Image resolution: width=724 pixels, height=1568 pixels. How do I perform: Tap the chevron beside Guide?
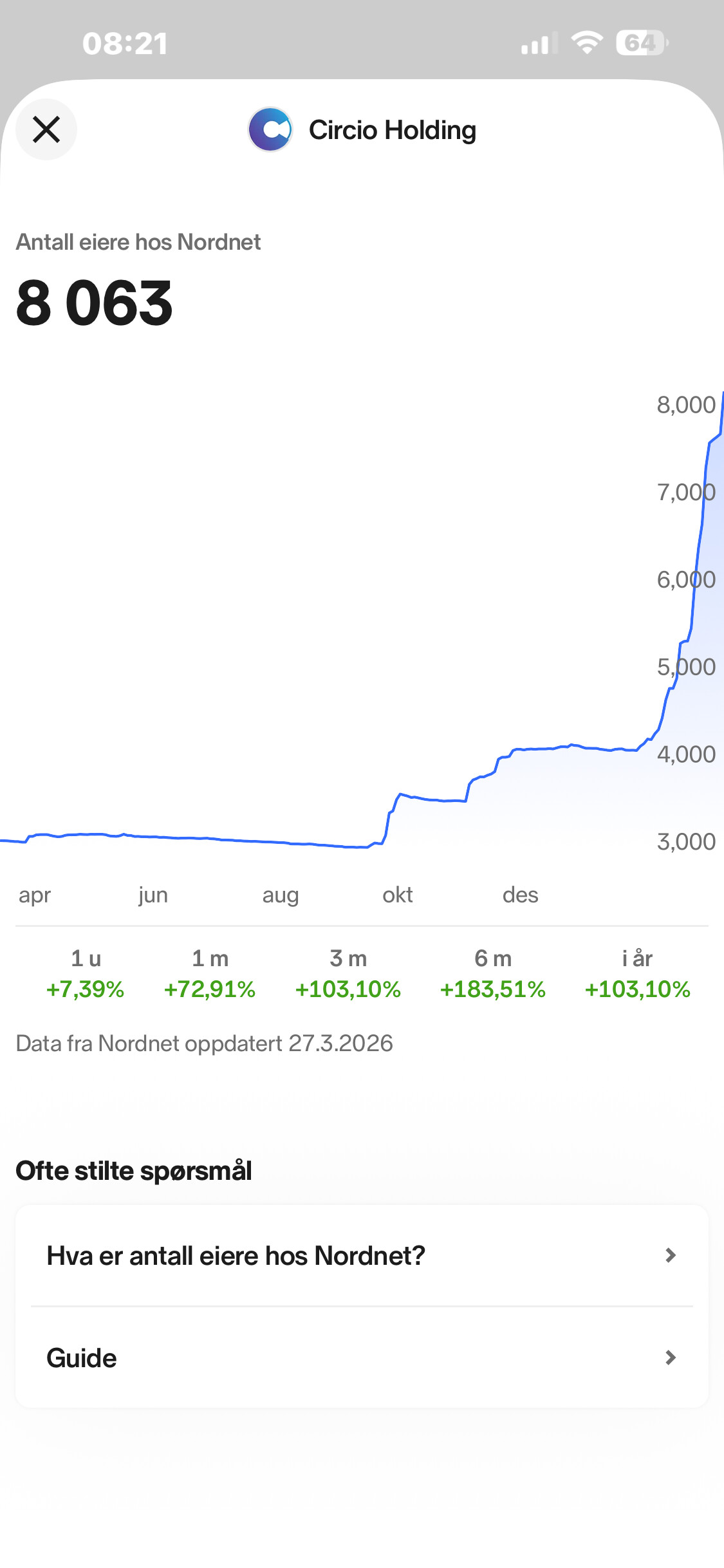coord(671,1358)
